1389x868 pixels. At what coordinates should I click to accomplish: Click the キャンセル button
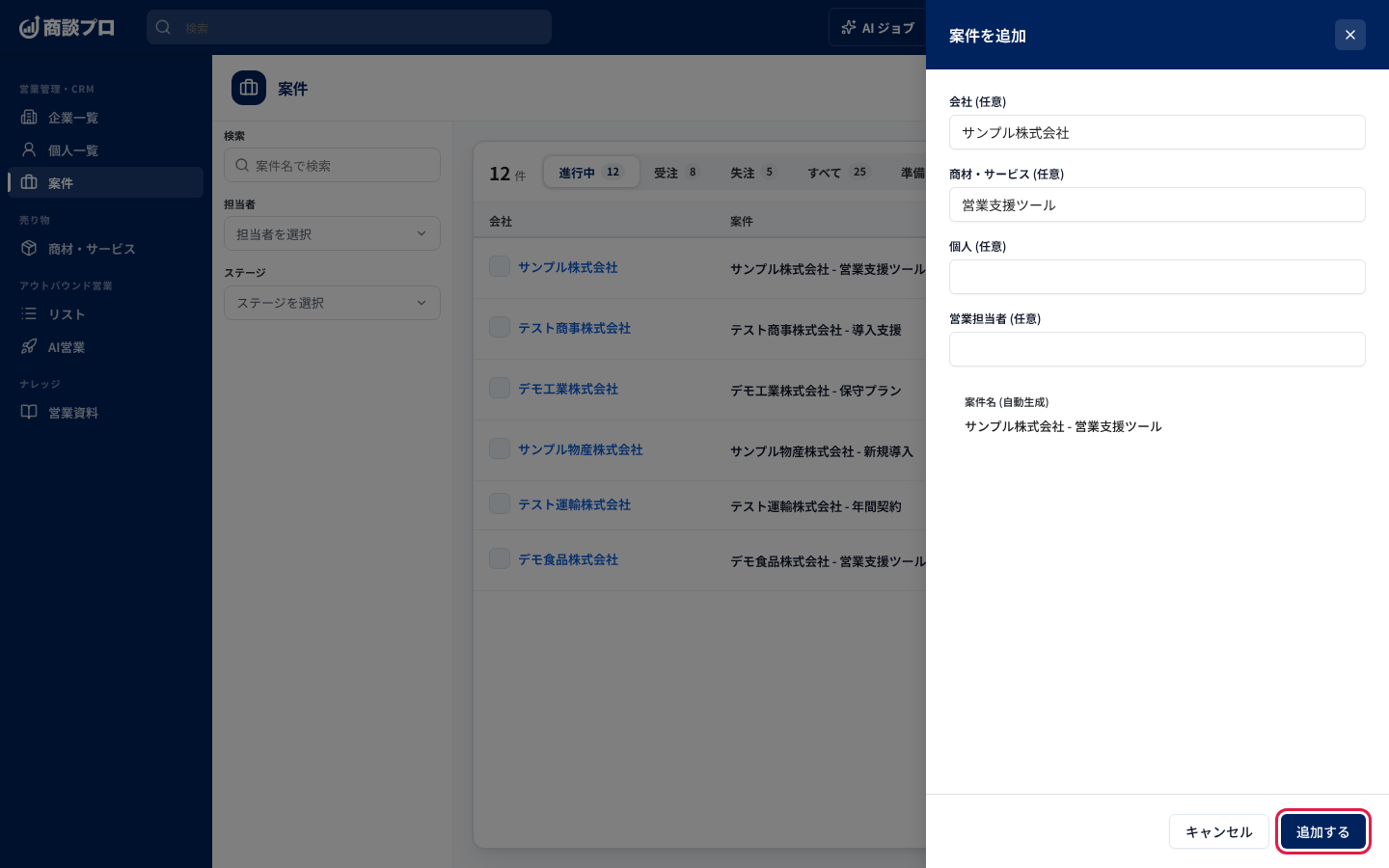1219,831
